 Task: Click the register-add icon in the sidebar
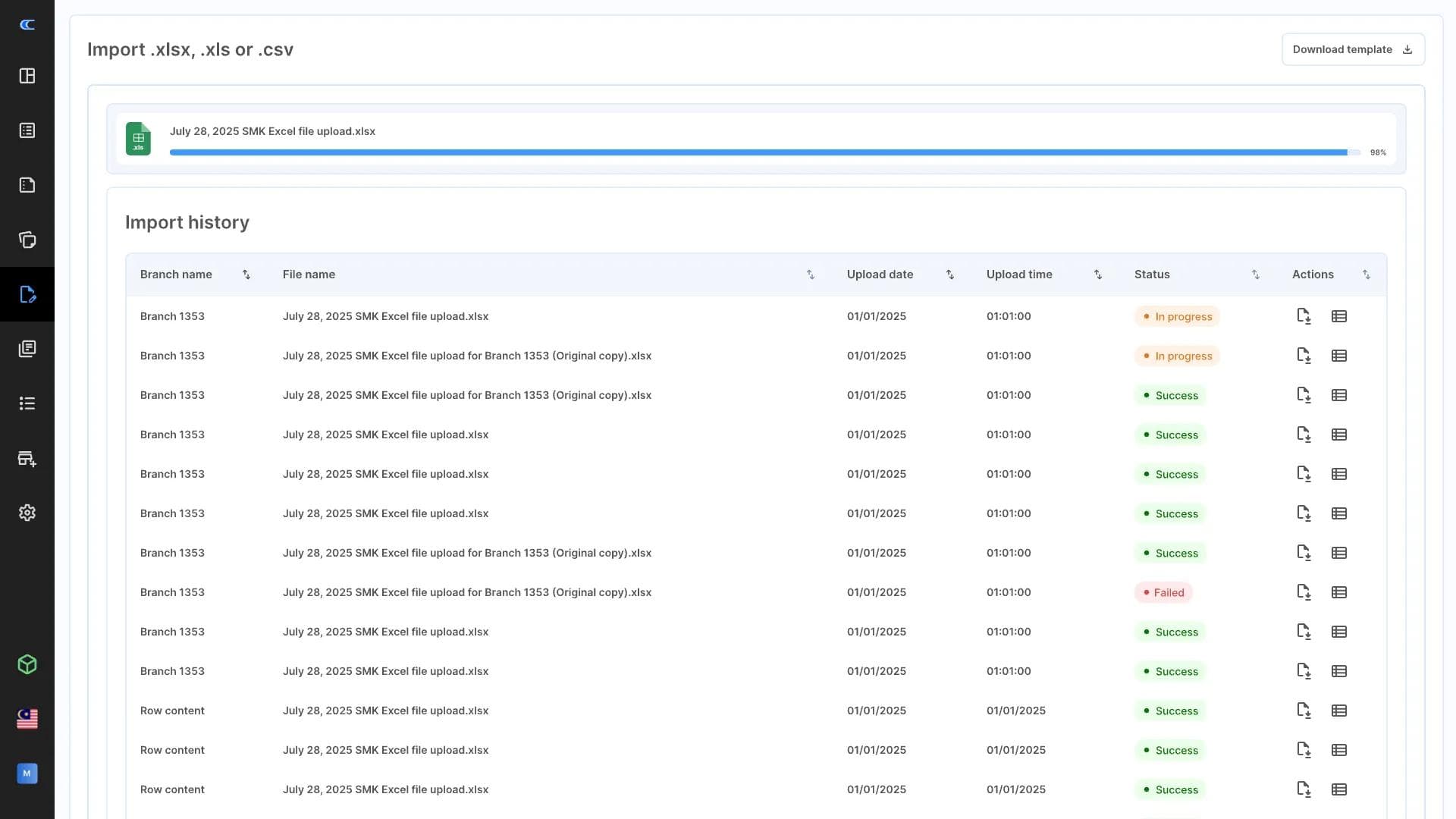[x=27, y=458]
